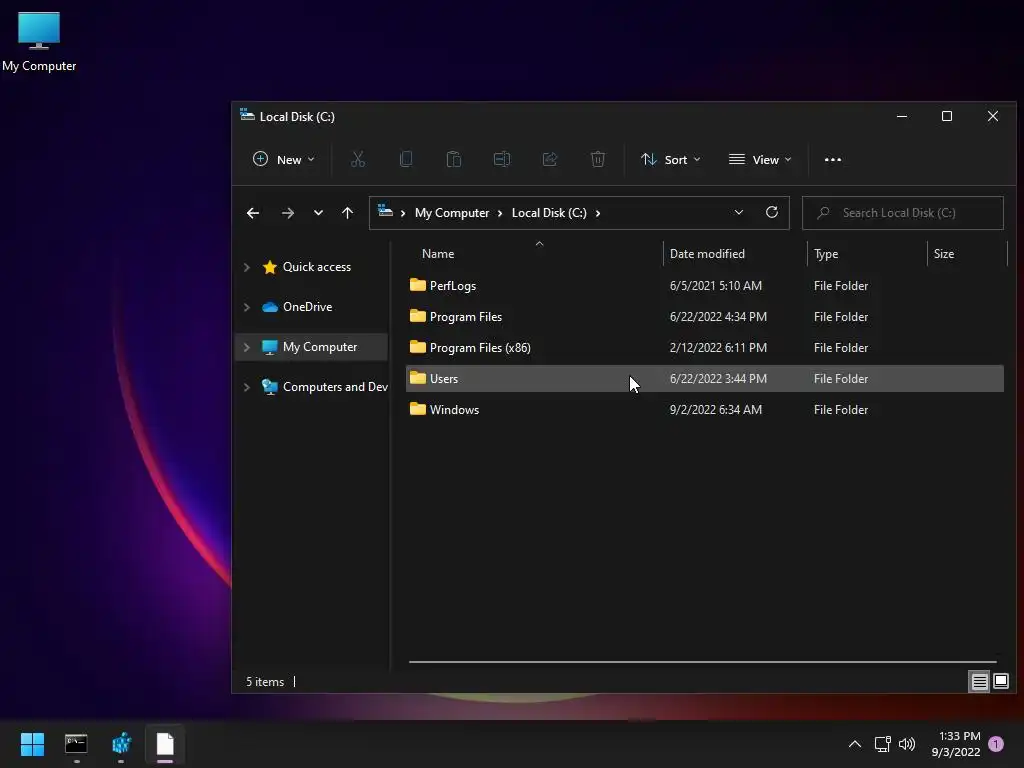Open the volume speaker tray icon
1024x768 pixels.
[x=906, y=744]
